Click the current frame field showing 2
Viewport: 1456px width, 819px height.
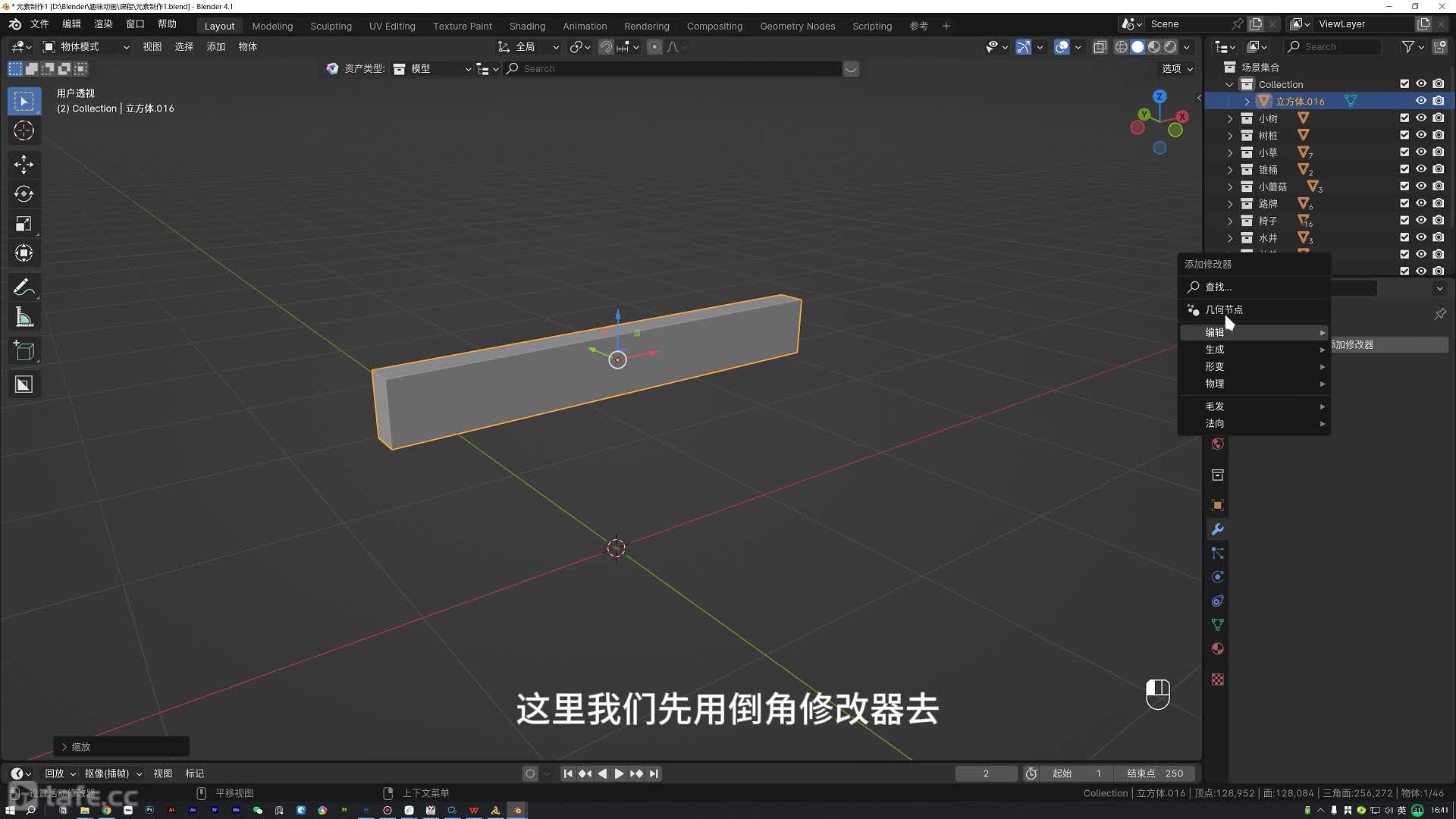(x=986, y=773)
